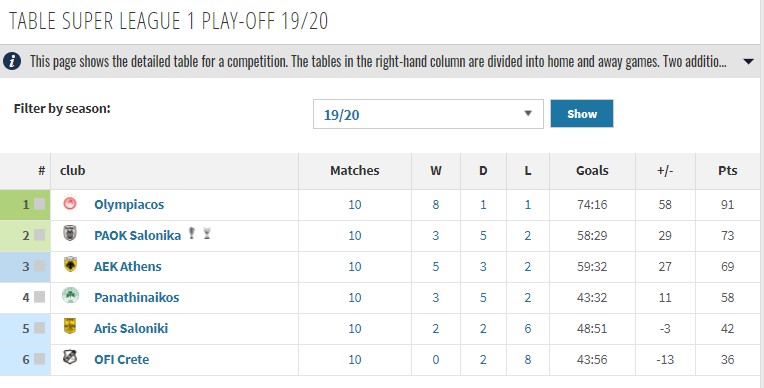Image resolution: width=764 pixels, height=388 pixels.
Task: Click the OFI Crete club crest icon
Action: pos(70,357)
